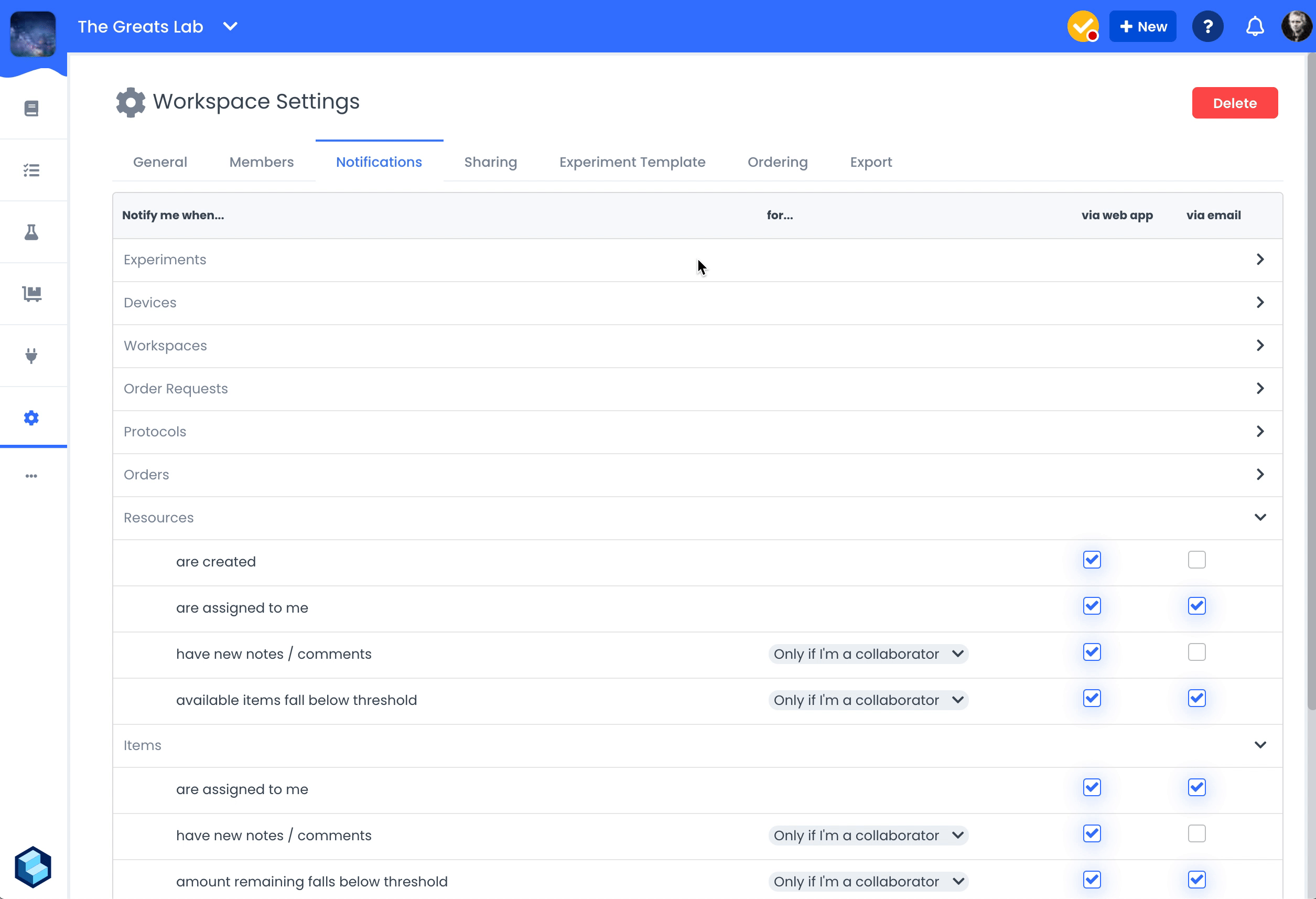Image resolution: width=1316 pixels, height=899 pixels.
Task: Switch to the Members tab
Action: click(x=261, y=162)
